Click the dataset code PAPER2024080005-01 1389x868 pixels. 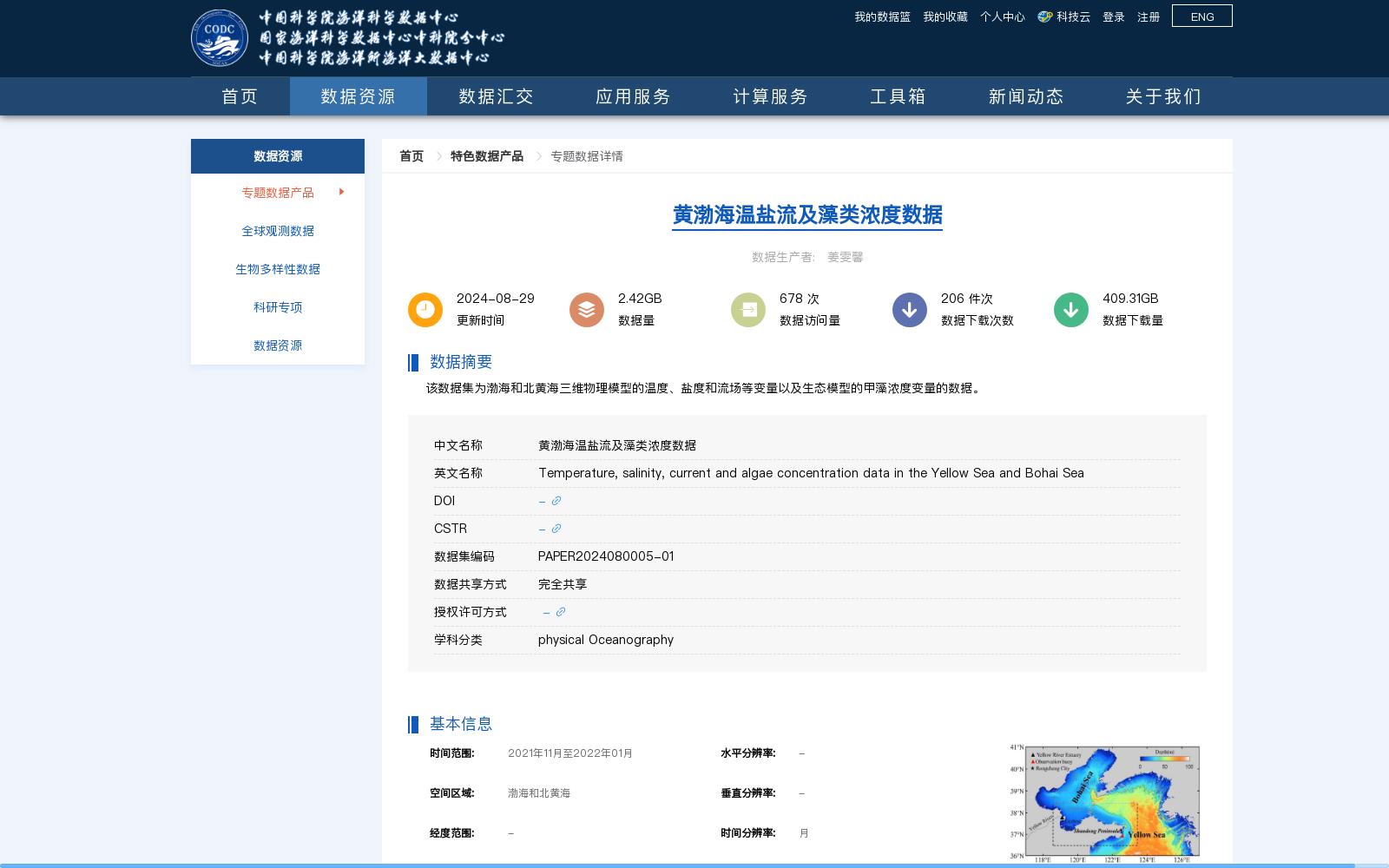[x=606, y=556]
